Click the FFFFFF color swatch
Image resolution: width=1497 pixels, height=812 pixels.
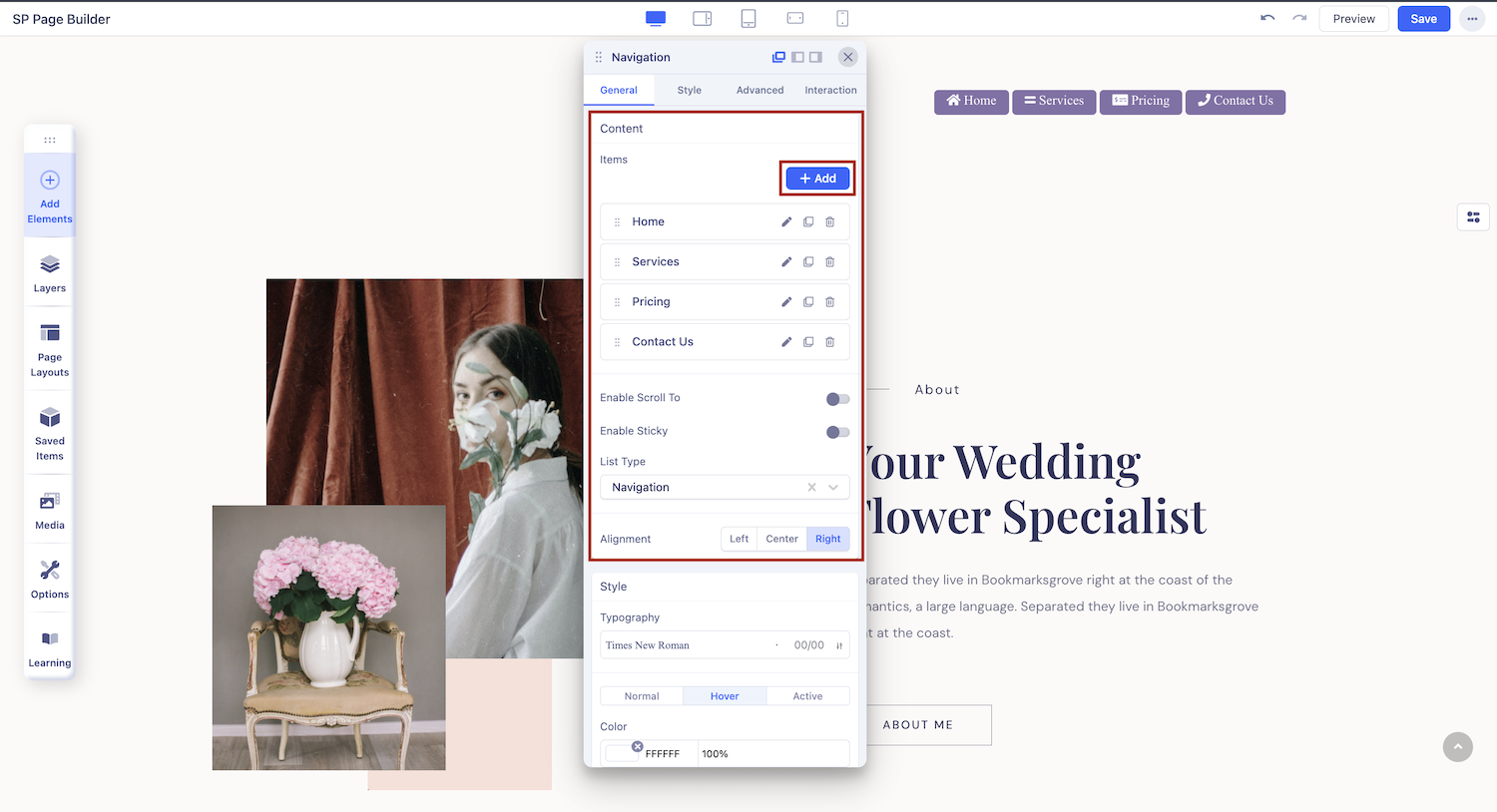click(x=621, y=753)
